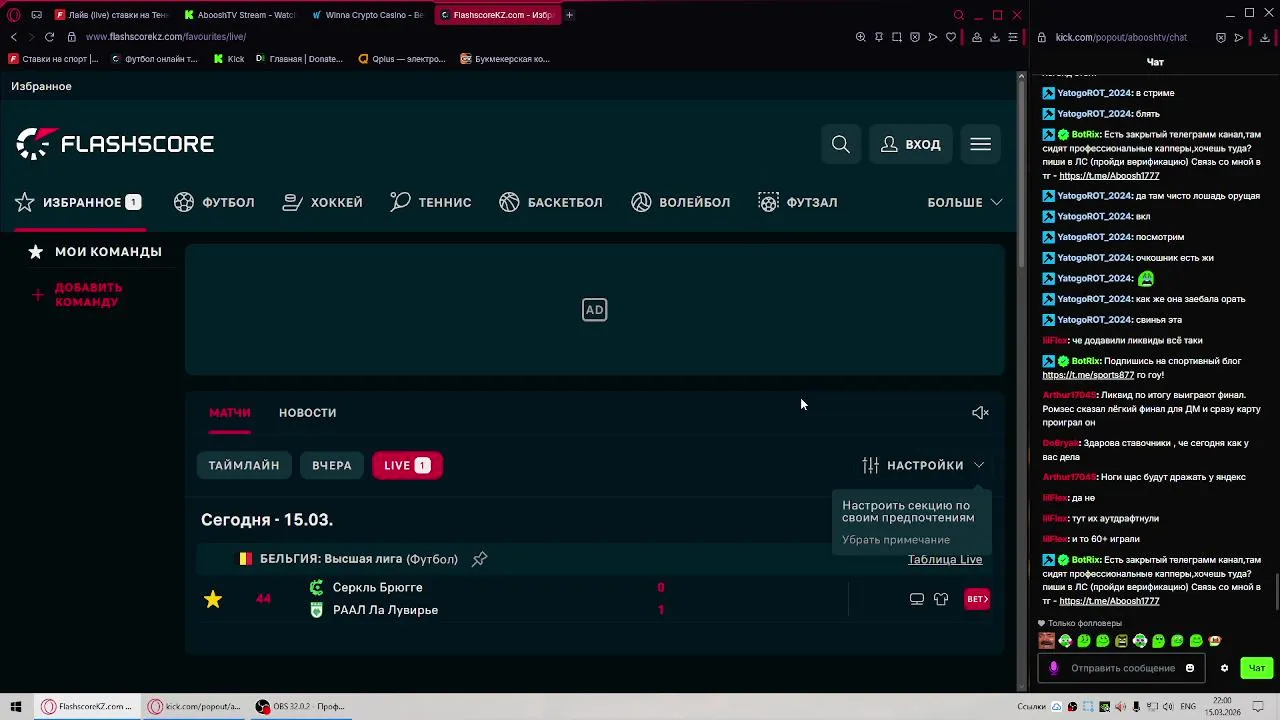Click the ВХОД login button
The image size is (1280, 720).
click(911, 144)
